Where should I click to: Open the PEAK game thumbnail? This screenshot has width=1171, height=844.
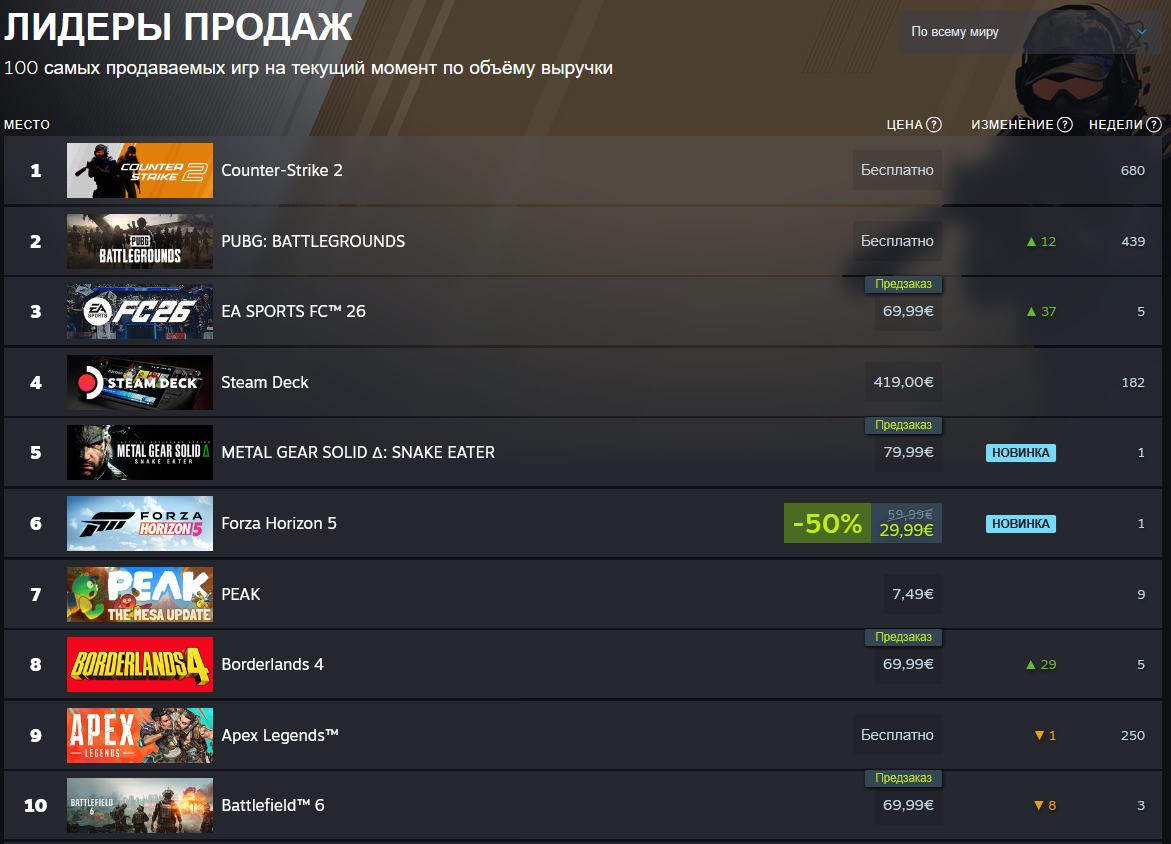click(x=140, y=595)
